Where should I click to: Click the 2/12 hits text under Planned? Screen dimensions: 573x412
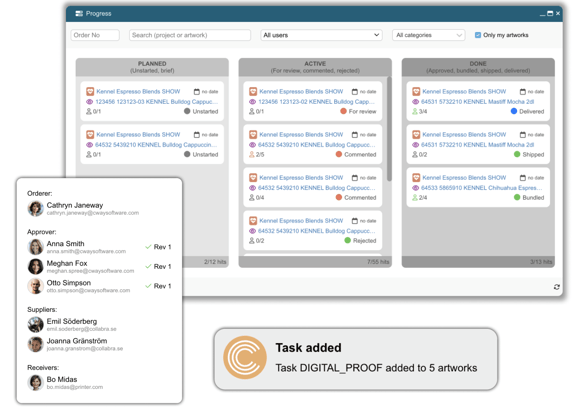click(x=215, y=262)
